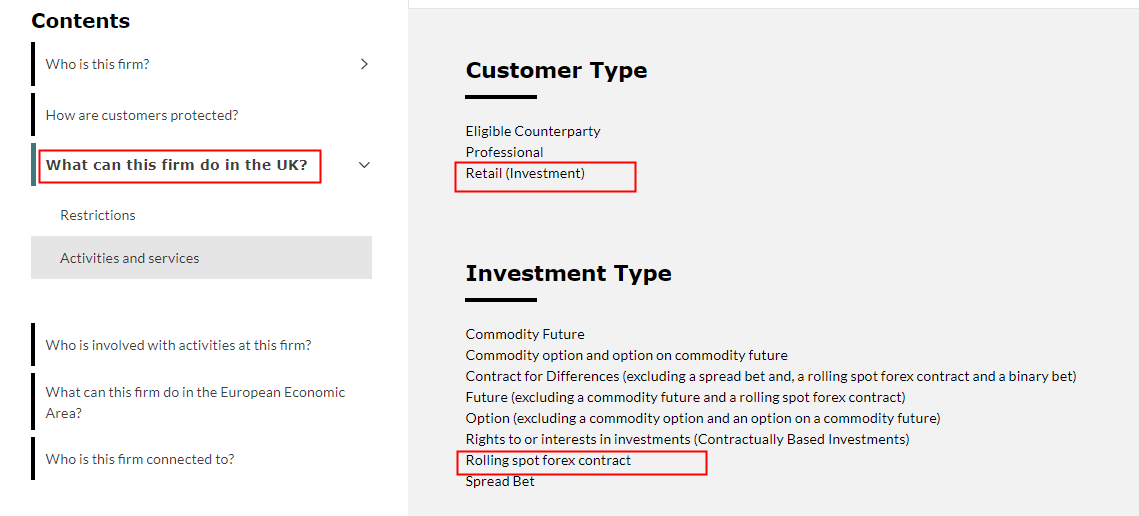
Task: Click the "Commodity Future" investment type
Action: click(x=525, y=334)
